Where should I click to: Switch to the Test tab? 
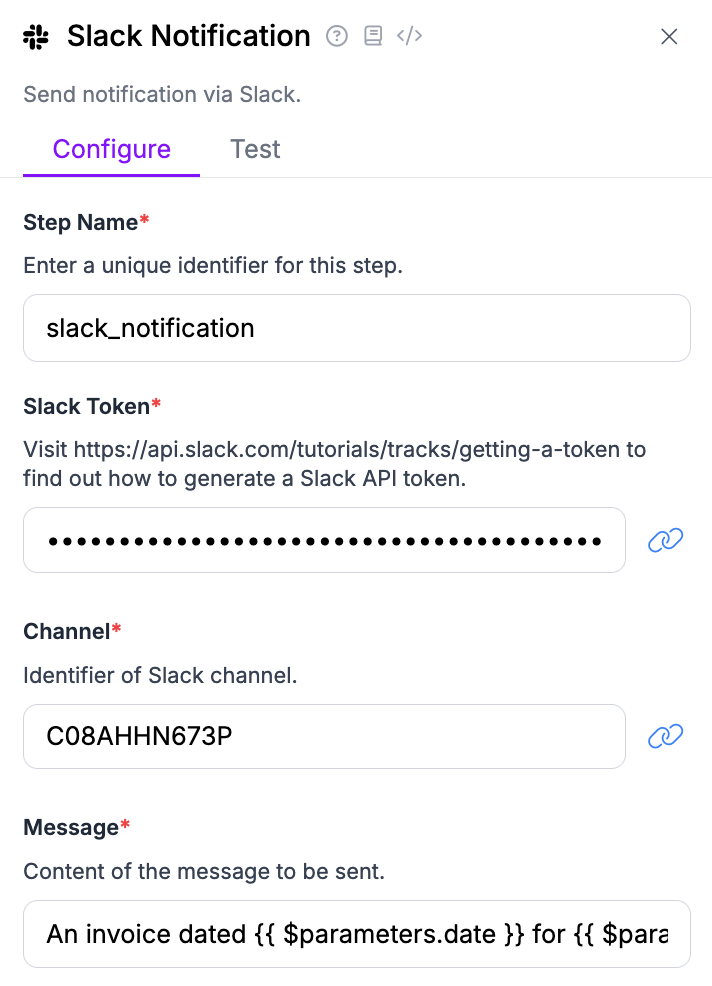pyautogui.click(x=255, y=149)
